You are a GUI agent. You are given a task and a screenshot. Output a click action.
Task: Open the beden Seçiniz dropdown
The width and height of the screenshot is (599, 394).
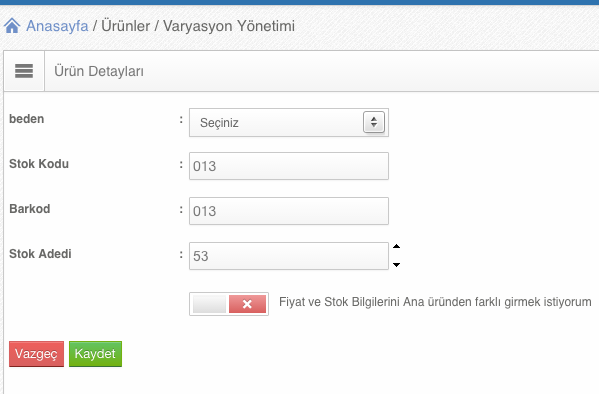(289, 123)
